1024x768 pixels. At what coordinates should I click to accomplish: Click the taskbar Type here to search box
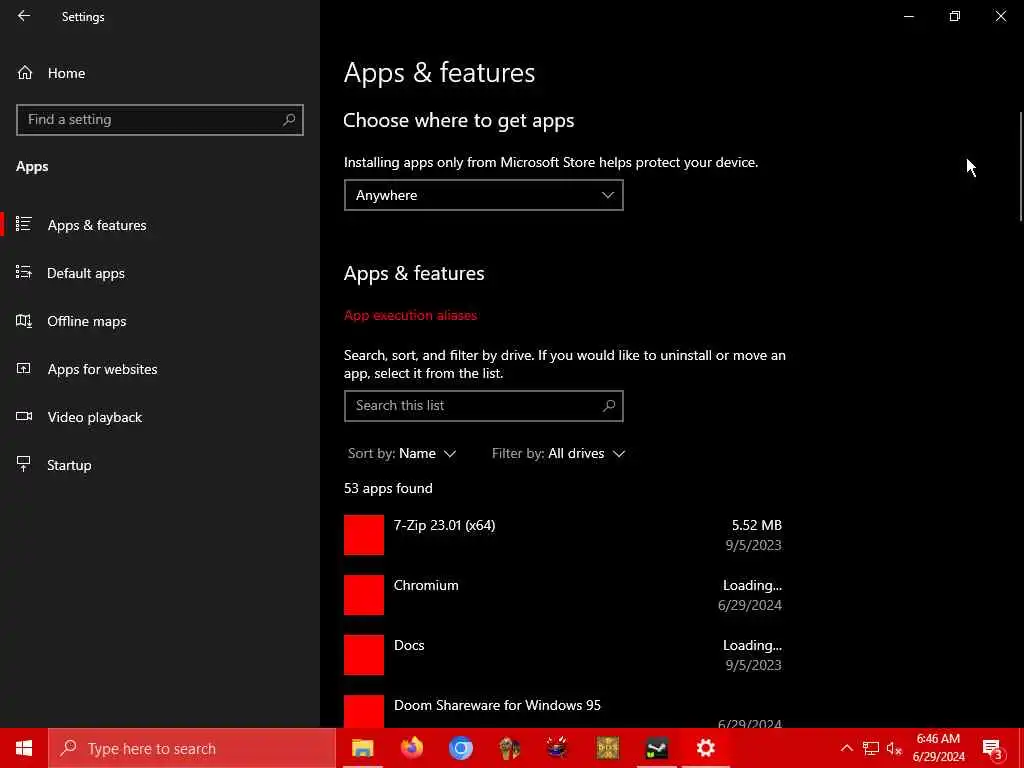click(x=192, y=748)
